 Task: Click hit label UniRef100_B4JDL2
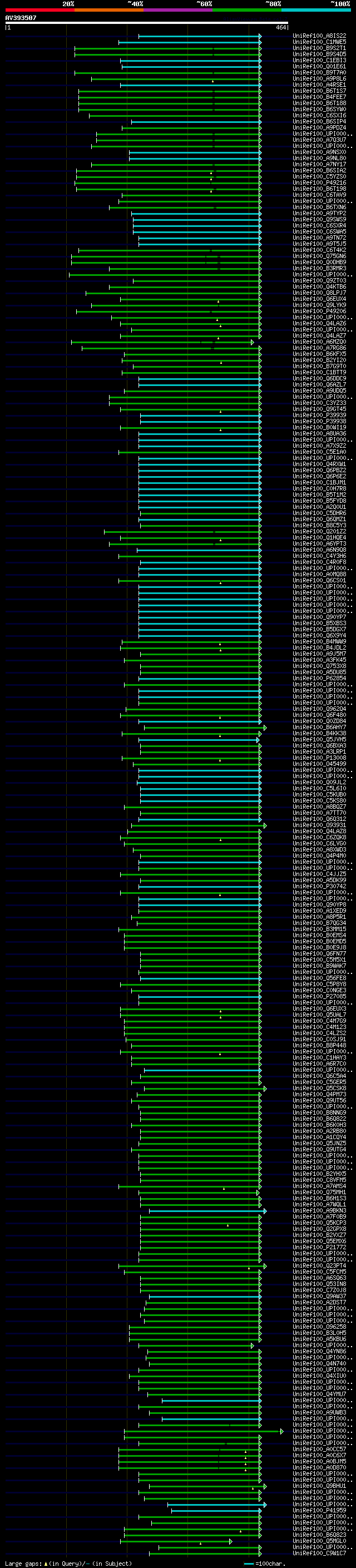pos(319,647)
